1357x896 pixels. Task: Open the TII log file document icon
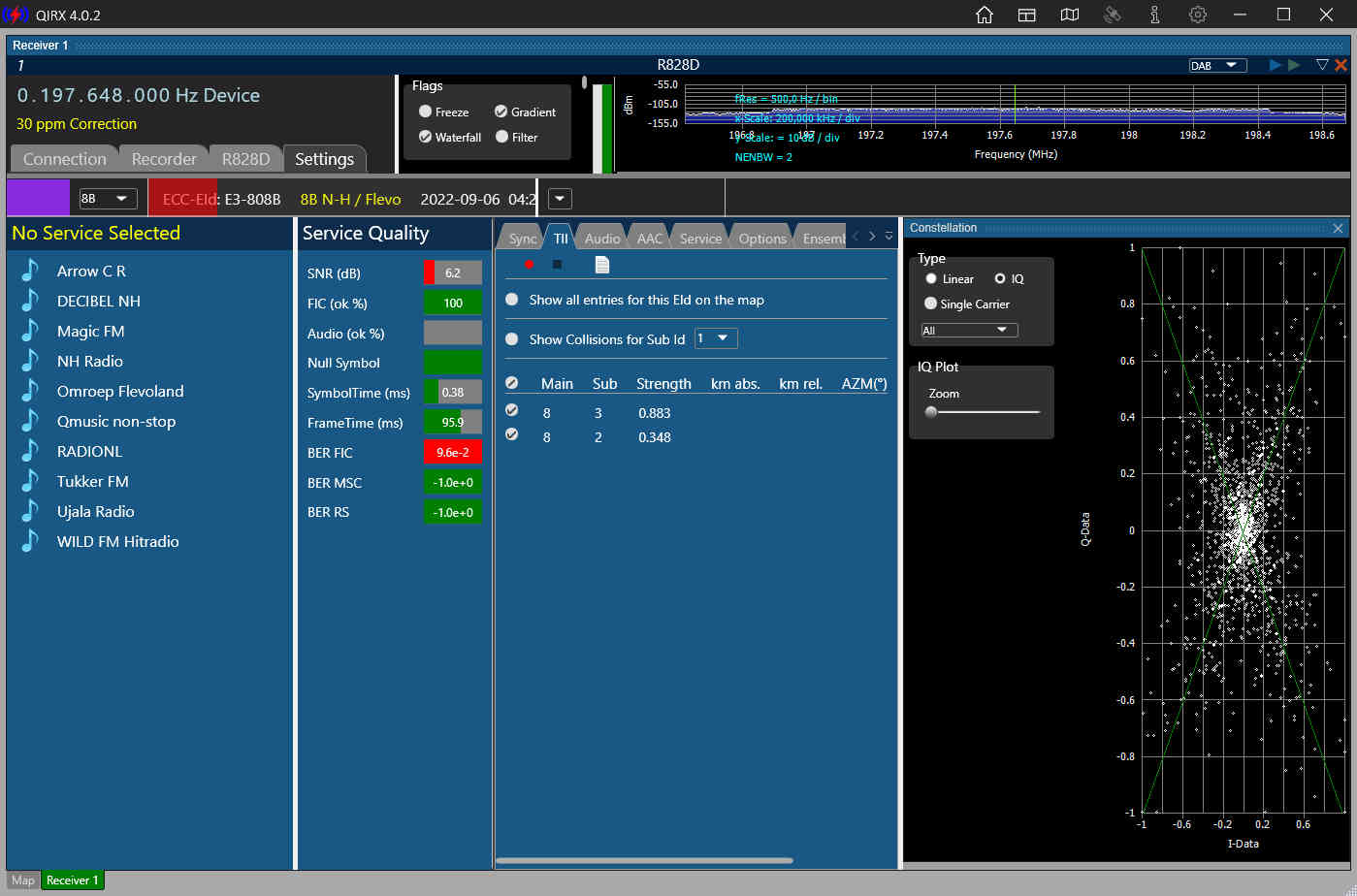point(601,264)
